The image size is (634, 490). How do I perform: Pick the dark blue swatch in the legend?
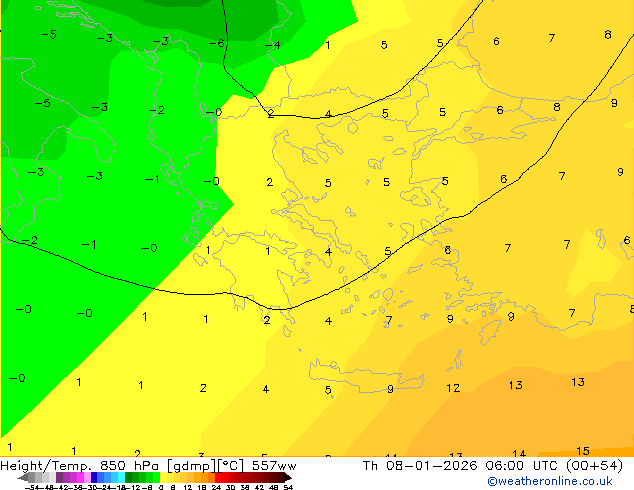(x=94, y=478)
